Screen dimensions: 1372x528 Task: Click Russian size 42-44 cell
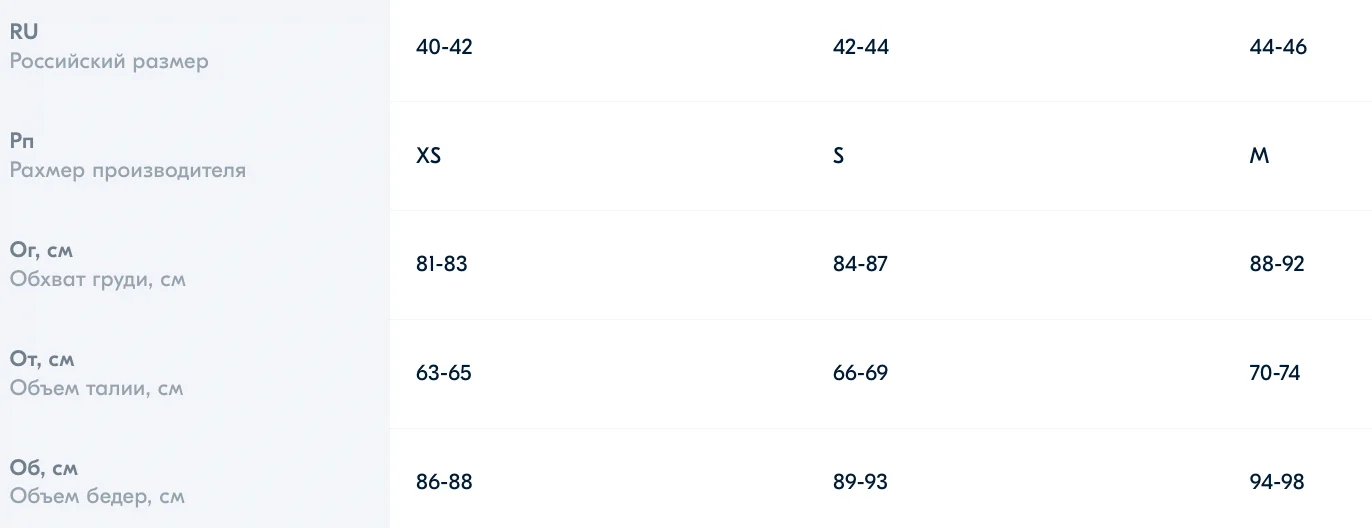tap(861, 47)
